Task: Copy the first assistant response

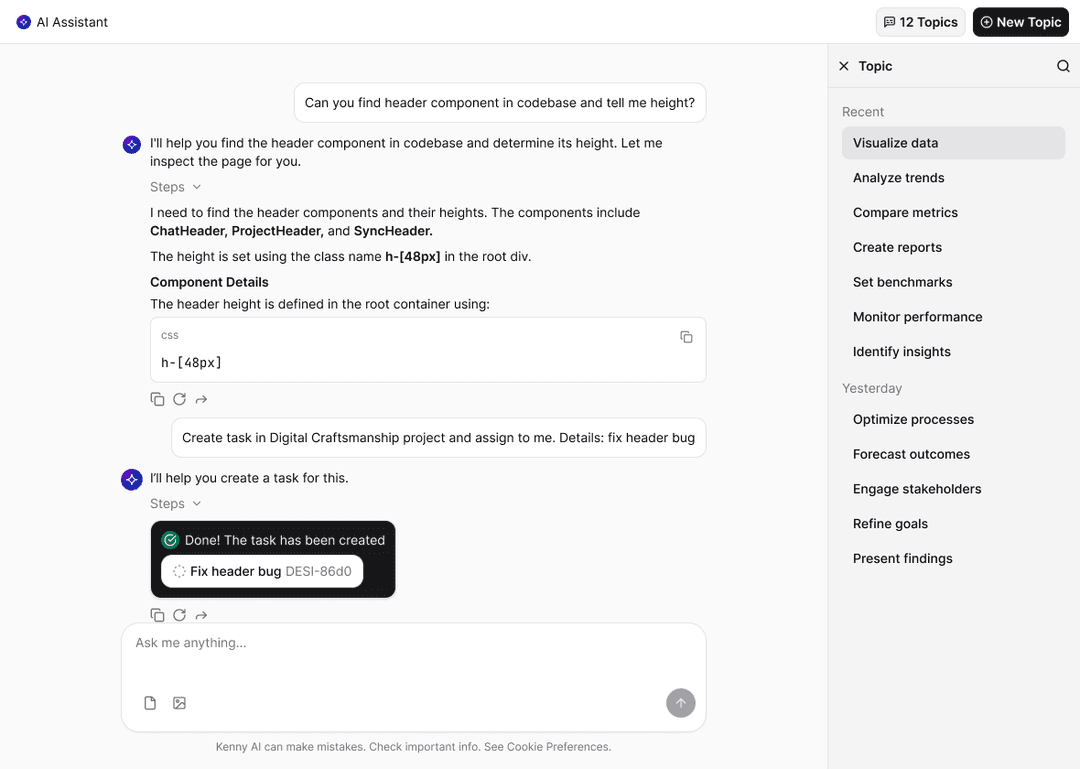Action: (x=157, y=399)
